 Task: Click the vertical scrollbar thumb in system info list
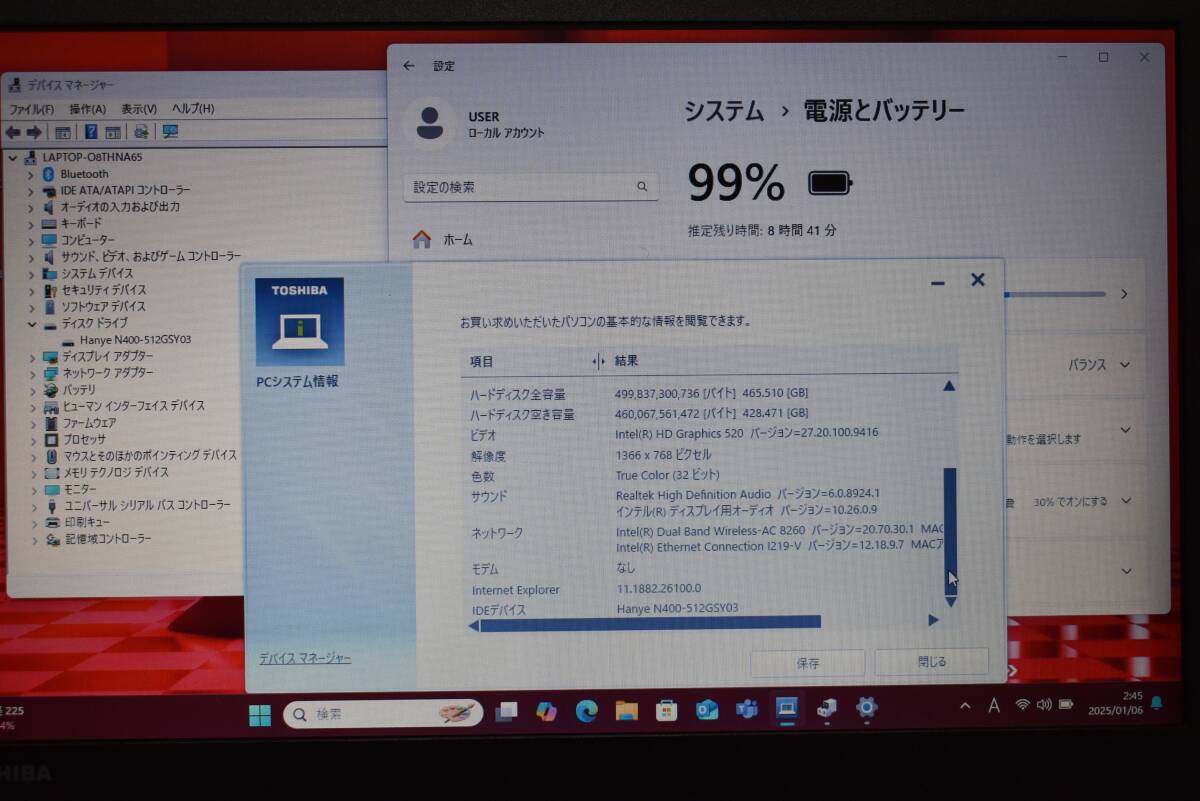(x=950, y=531)
